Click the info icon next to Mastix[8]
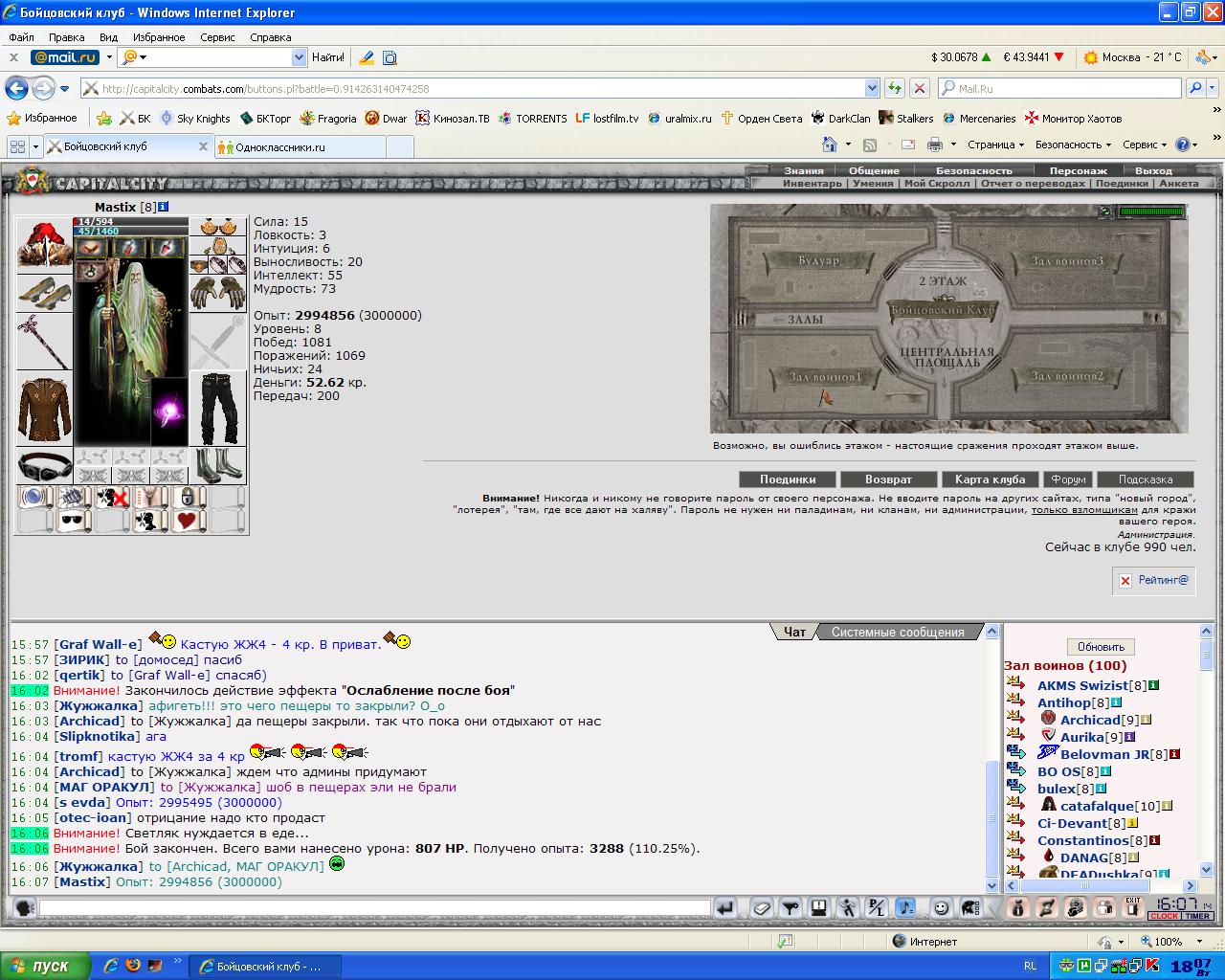The width and height of the screenshot is (1225, 980). point(164,207)
